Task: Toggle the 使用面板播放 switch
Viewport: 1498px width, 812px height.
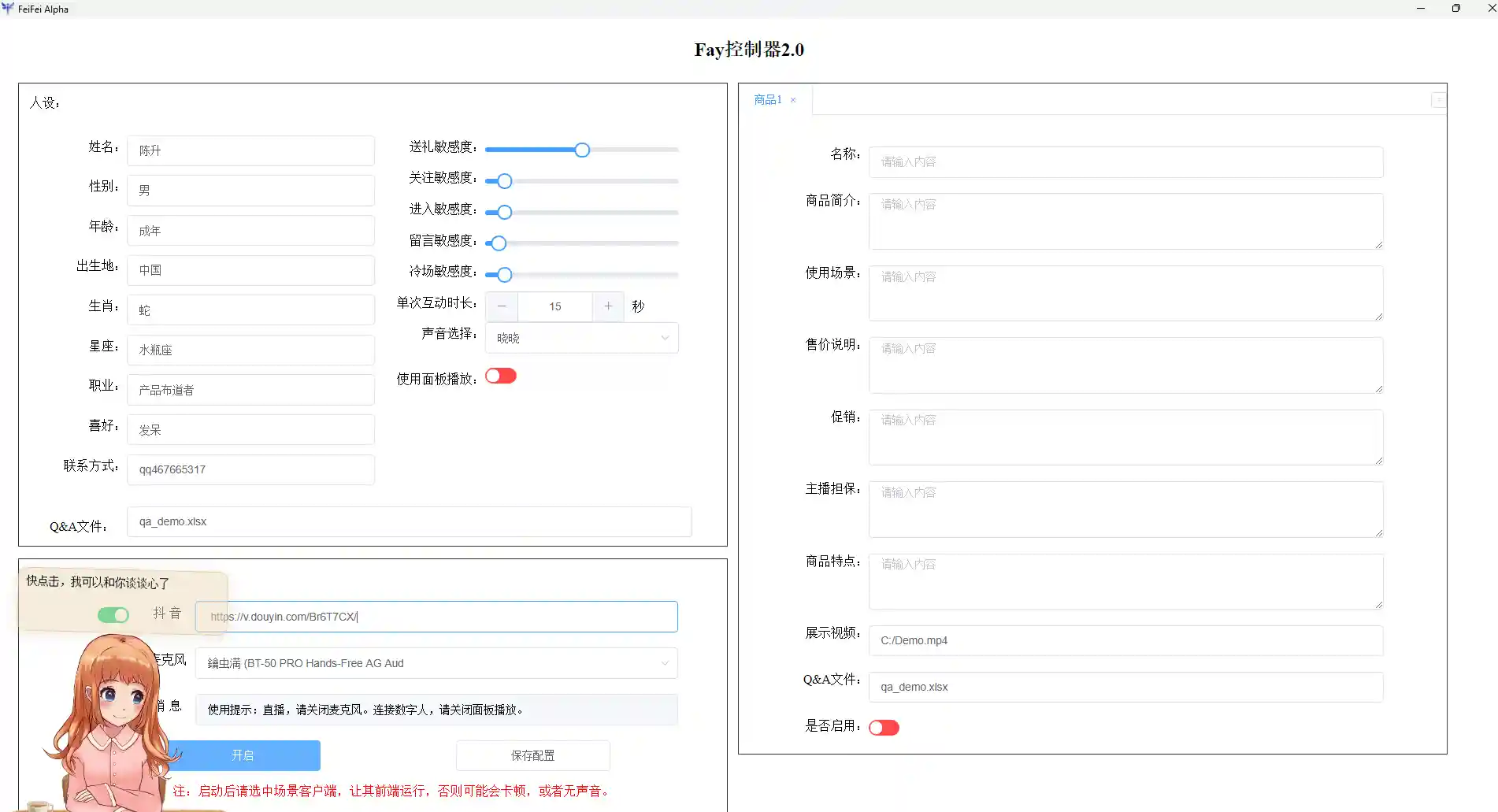Action: coord(501,376)
